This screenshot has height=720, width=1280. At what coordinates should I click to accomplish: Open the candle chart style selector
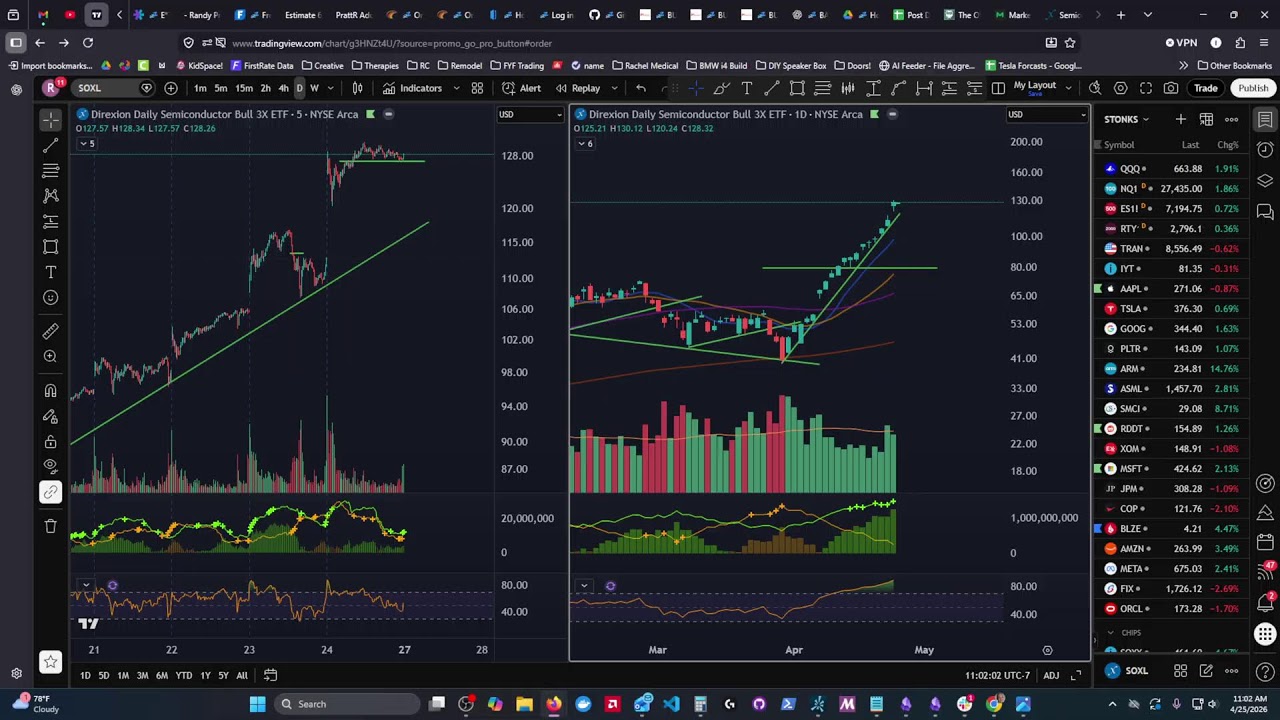click(x=357, y=88)
